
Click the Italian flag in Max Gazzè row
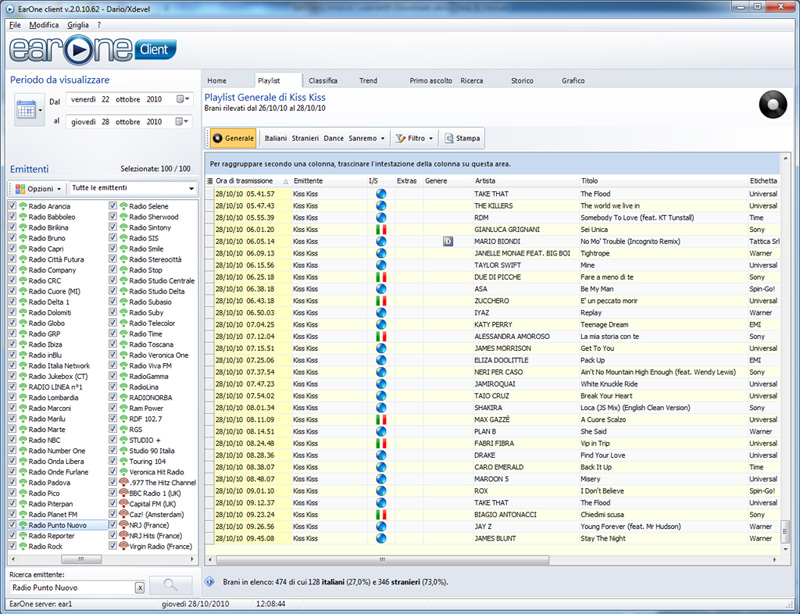381,420
